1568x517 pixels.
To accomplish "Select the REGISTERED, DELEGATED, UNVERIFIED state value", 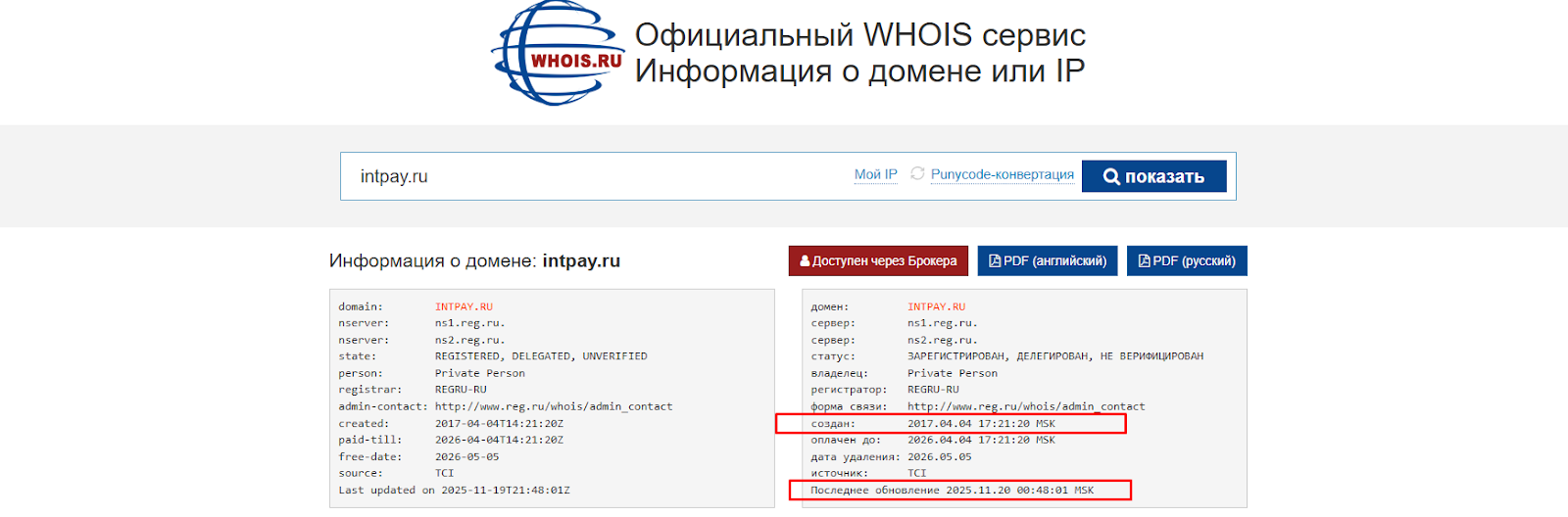I will click(x=541, y=356).
